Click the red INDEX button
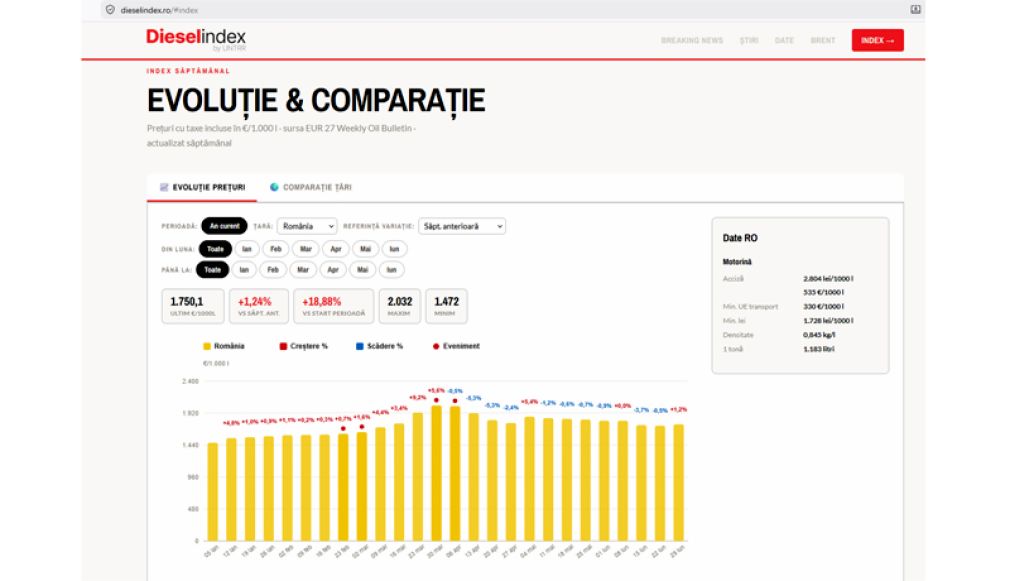 pos(877,40)
